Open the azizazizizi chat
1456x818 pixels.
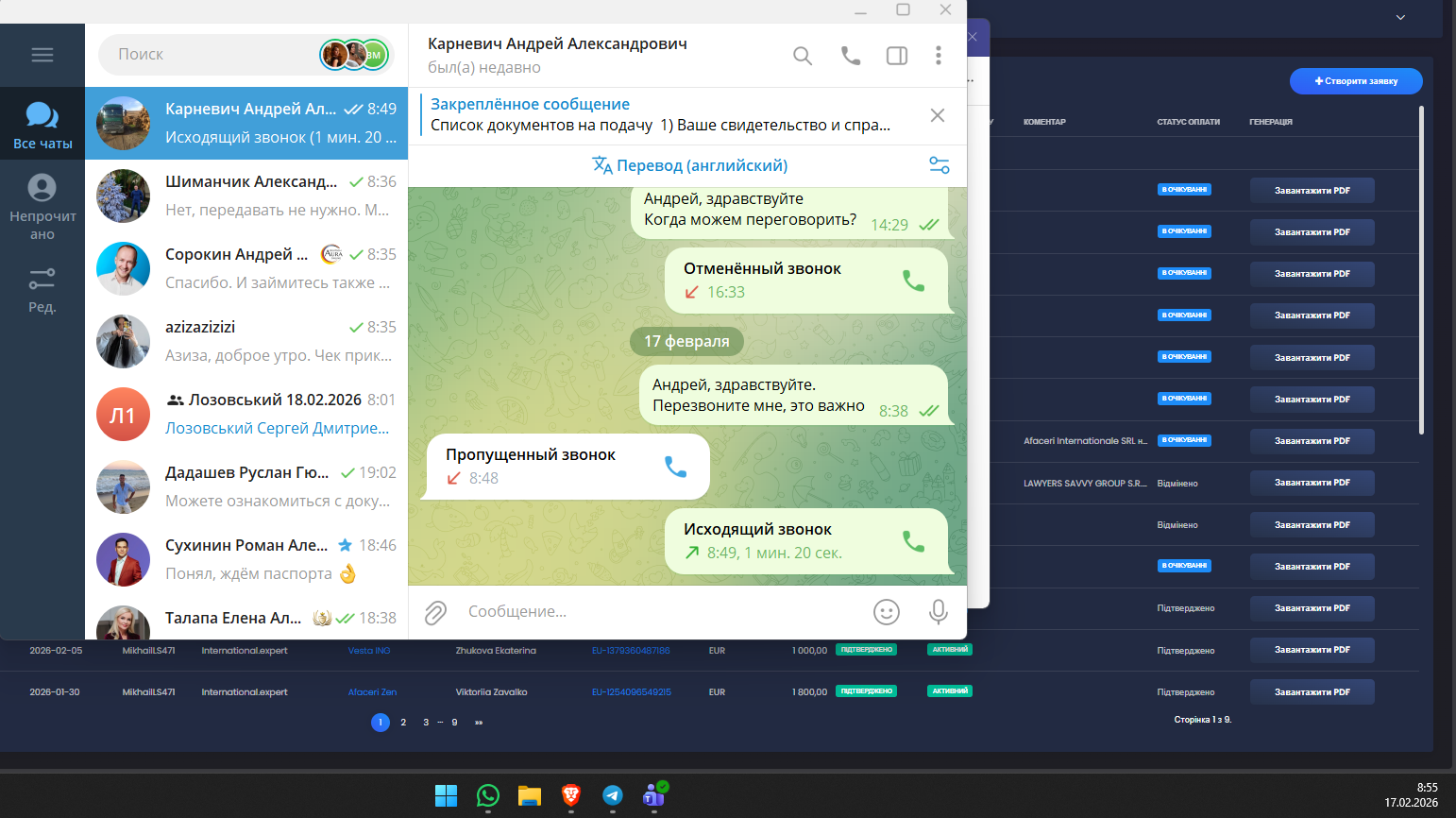click(x=246, y=341)
